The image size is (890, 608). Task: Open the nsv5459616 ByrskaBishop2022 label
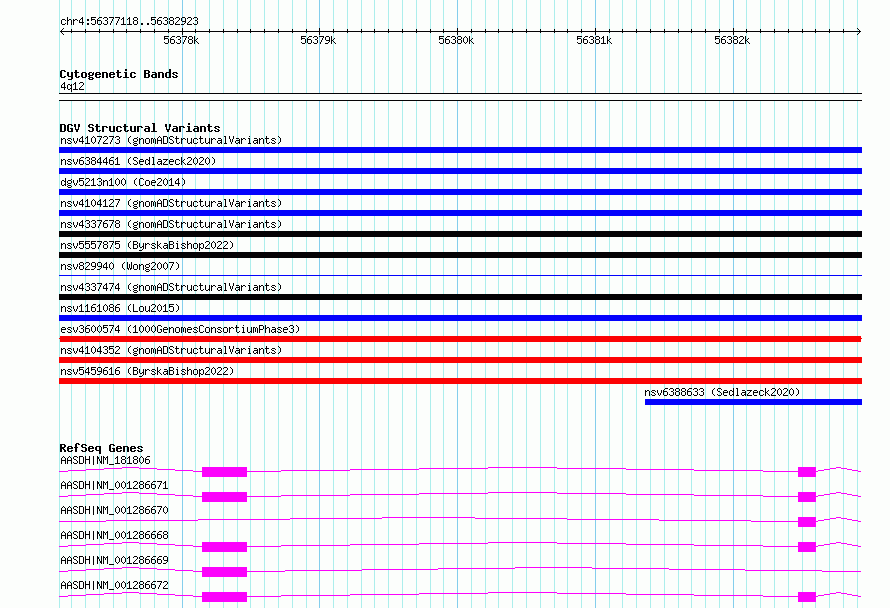tap(147, 371)
